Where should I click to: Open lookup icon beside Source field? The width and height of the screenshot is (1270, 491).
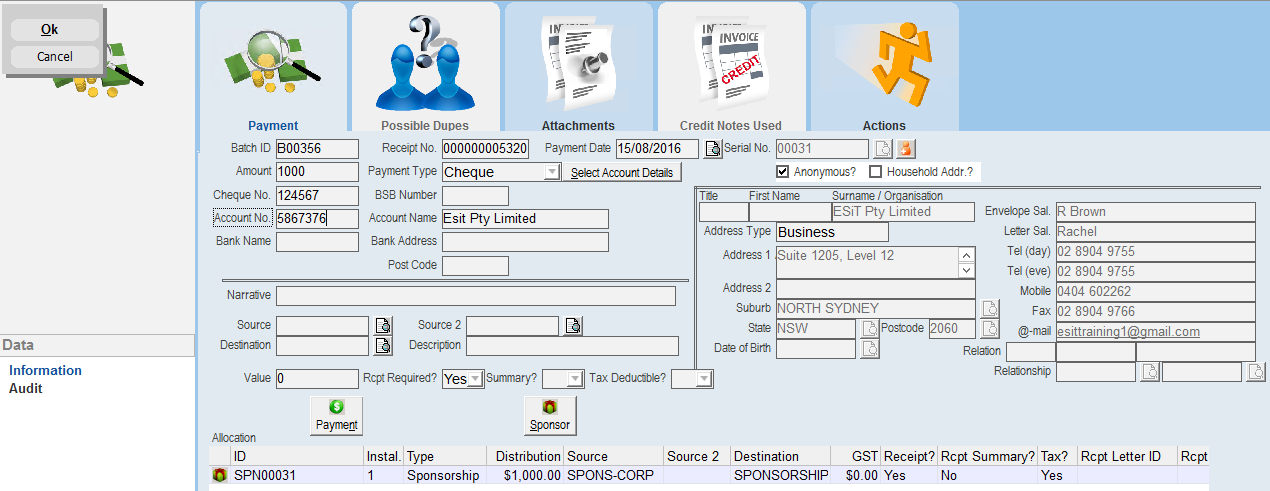coord(383,326)
